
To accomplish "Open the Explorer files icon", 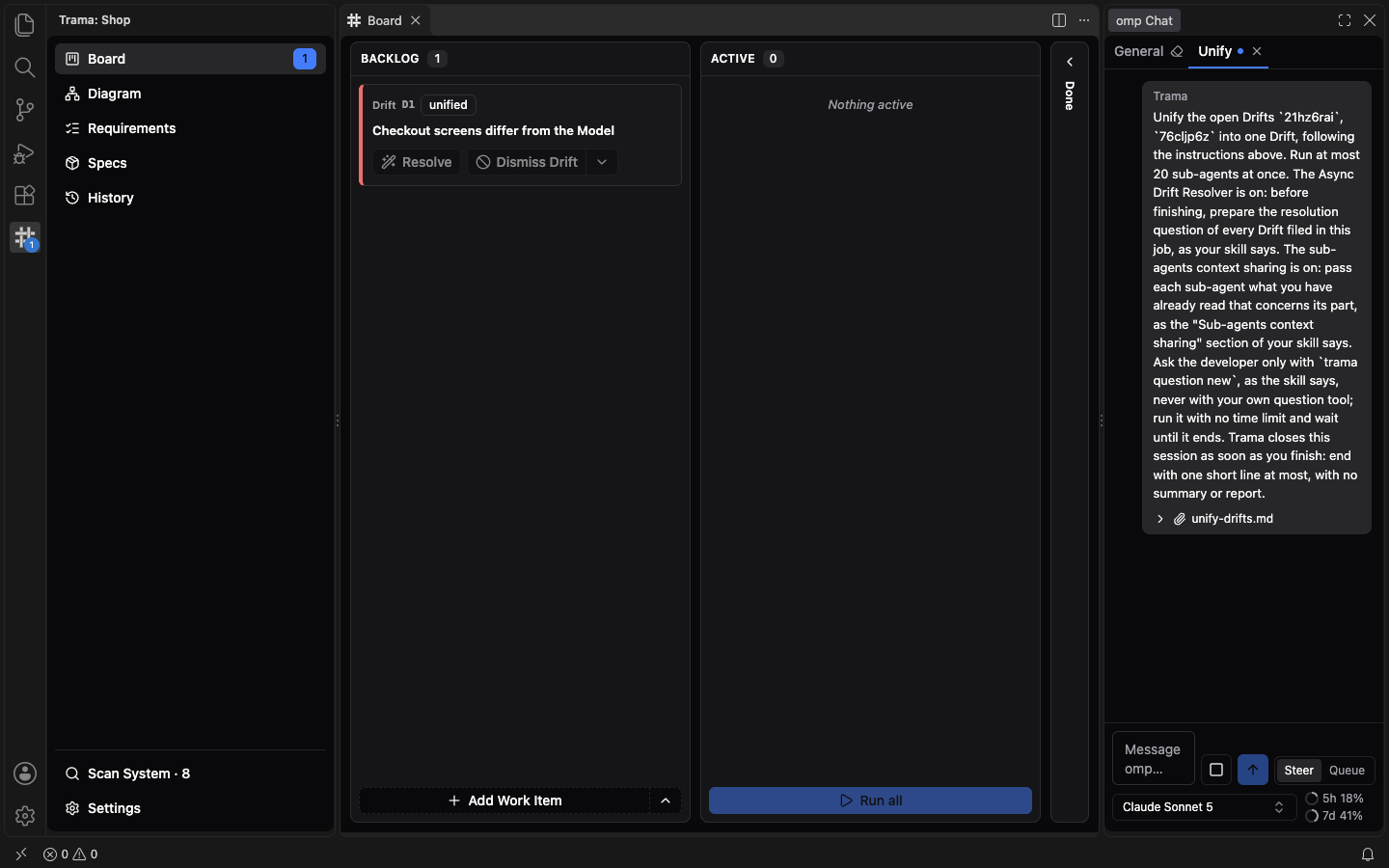I will (x=25, y=24).
